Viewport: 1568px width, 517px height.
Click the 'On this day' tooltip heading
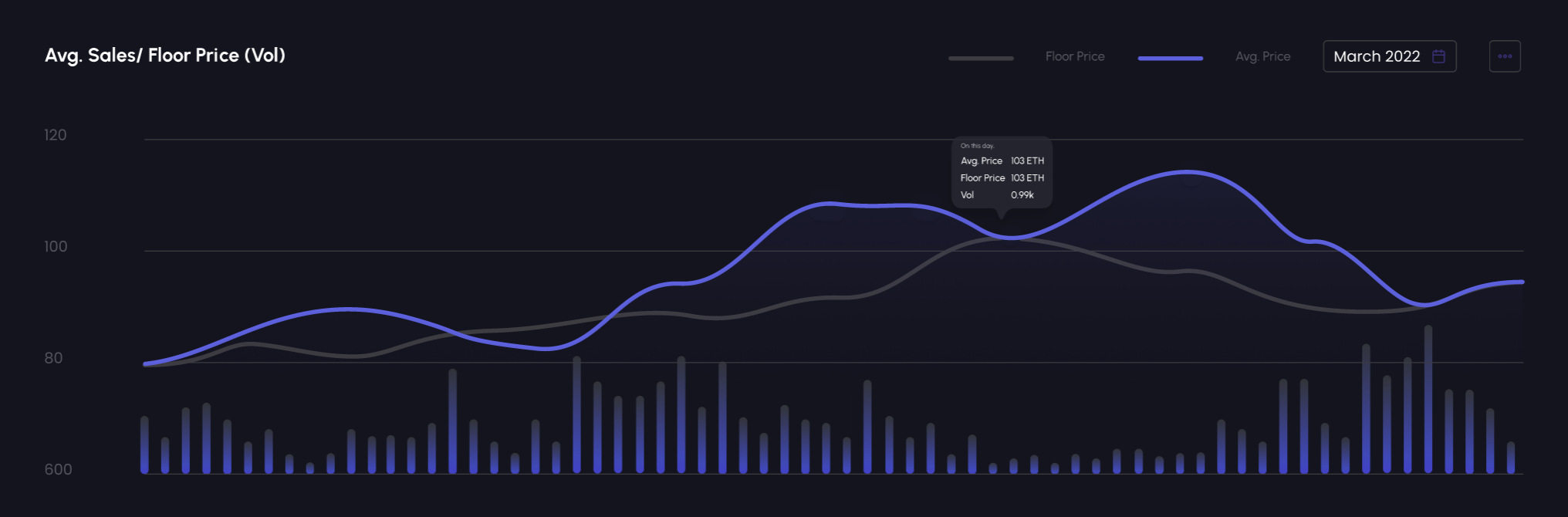tap(977, 146)
